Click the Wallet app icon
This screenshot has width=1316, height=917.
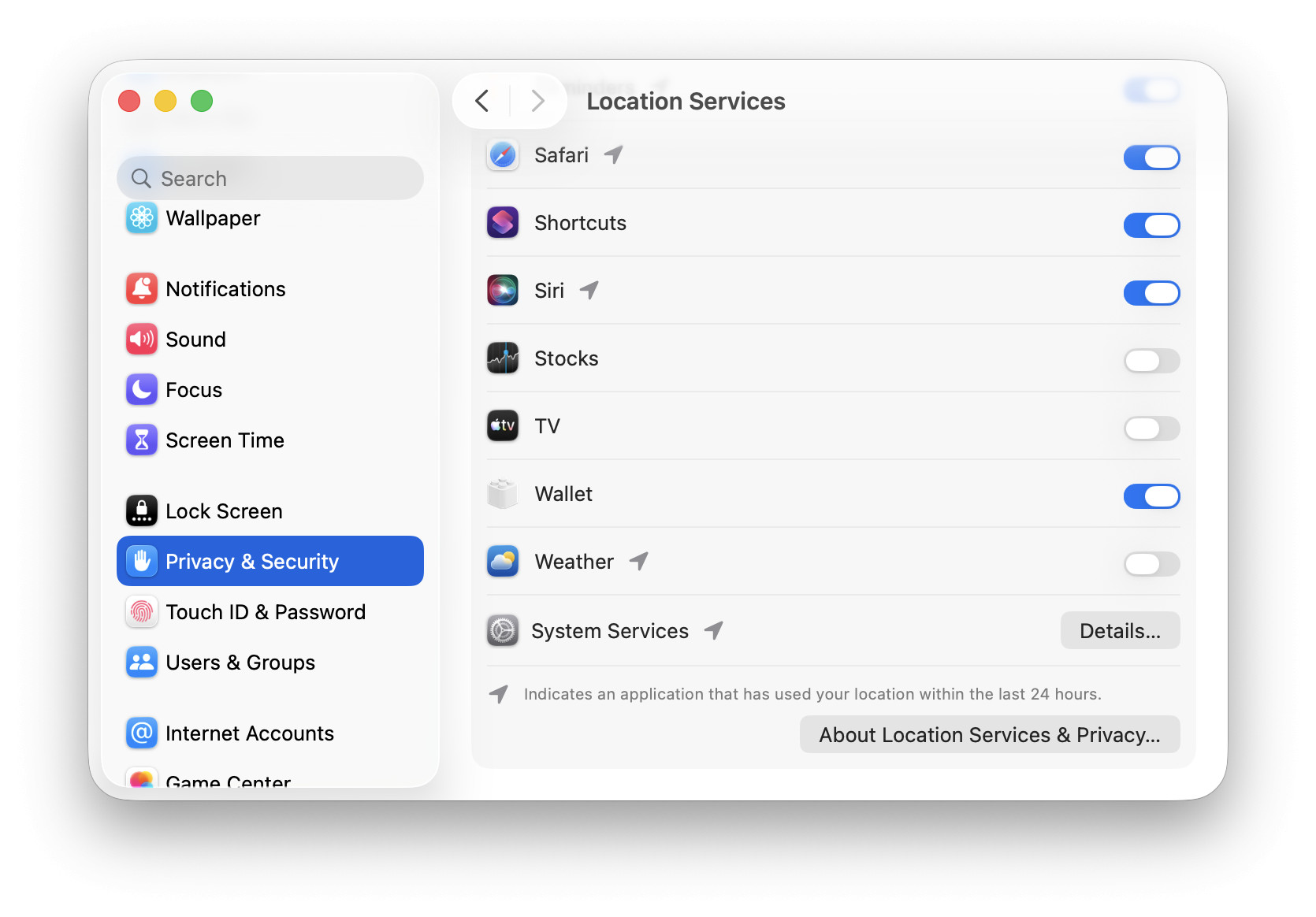pos(503,494)
